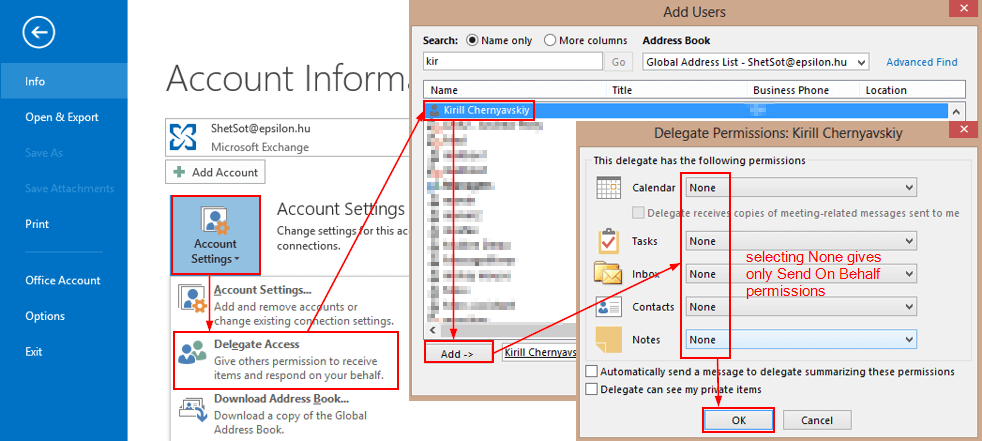Open the Info tab in sidebar
982x441 pixels.
click(x=64, y=81)
